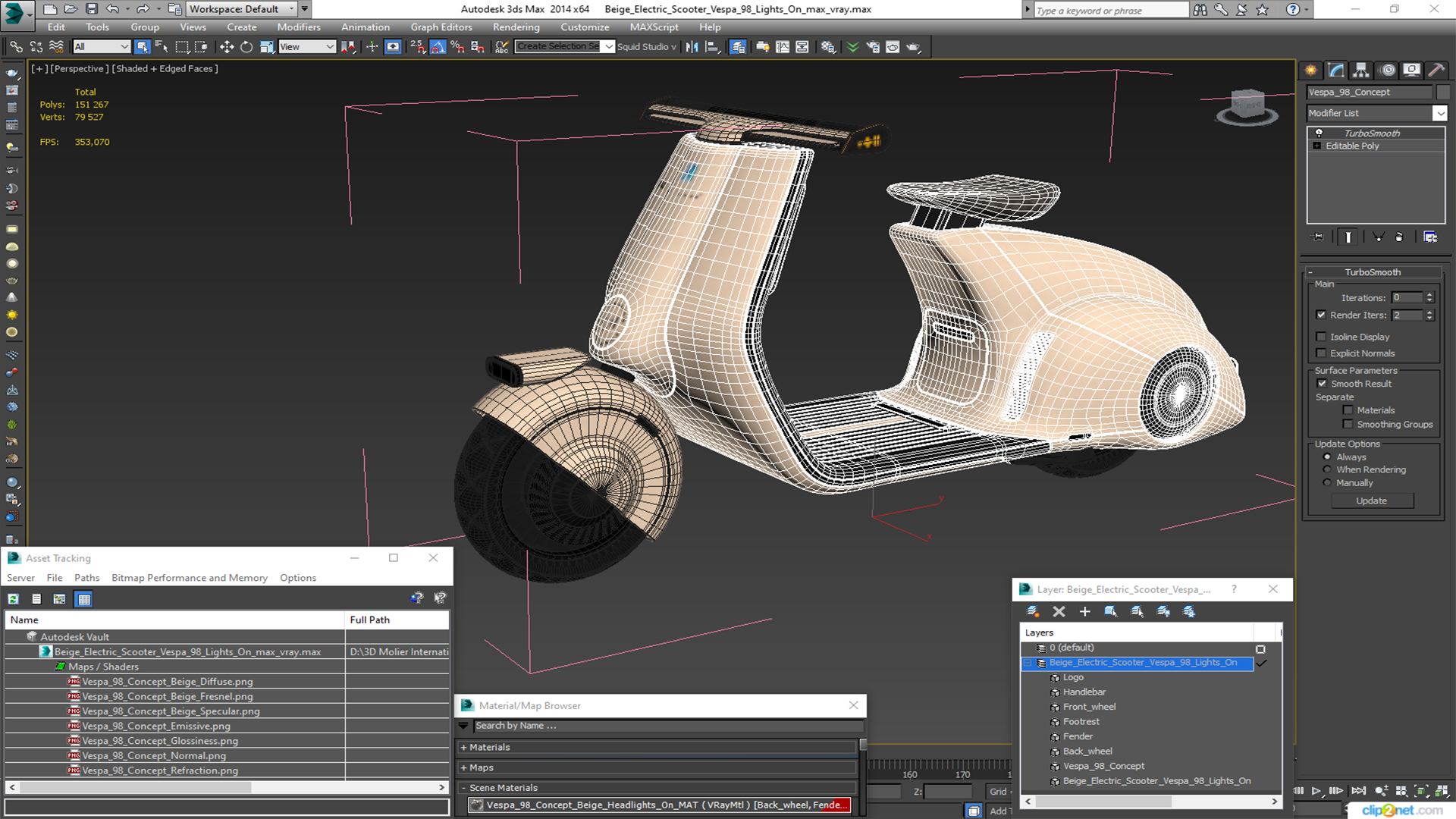Pin the modifier stack

click(1319, 237)
